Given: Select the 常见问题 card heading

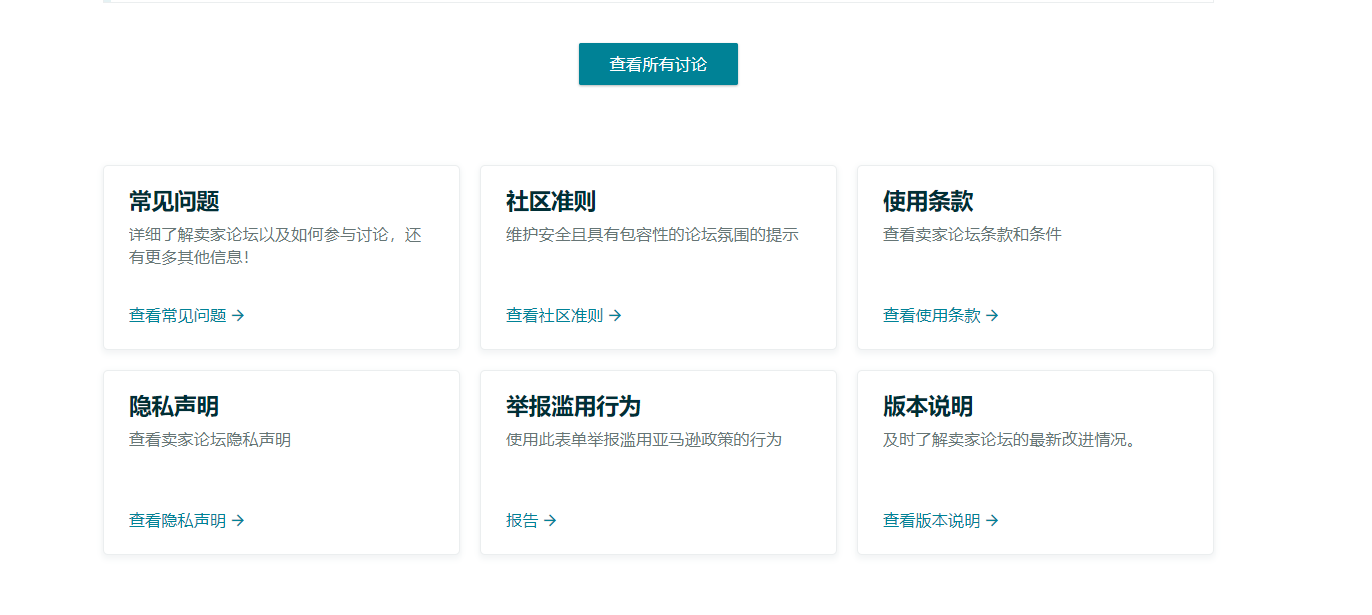Looking at the screenshot, I should tap(174, 201).
